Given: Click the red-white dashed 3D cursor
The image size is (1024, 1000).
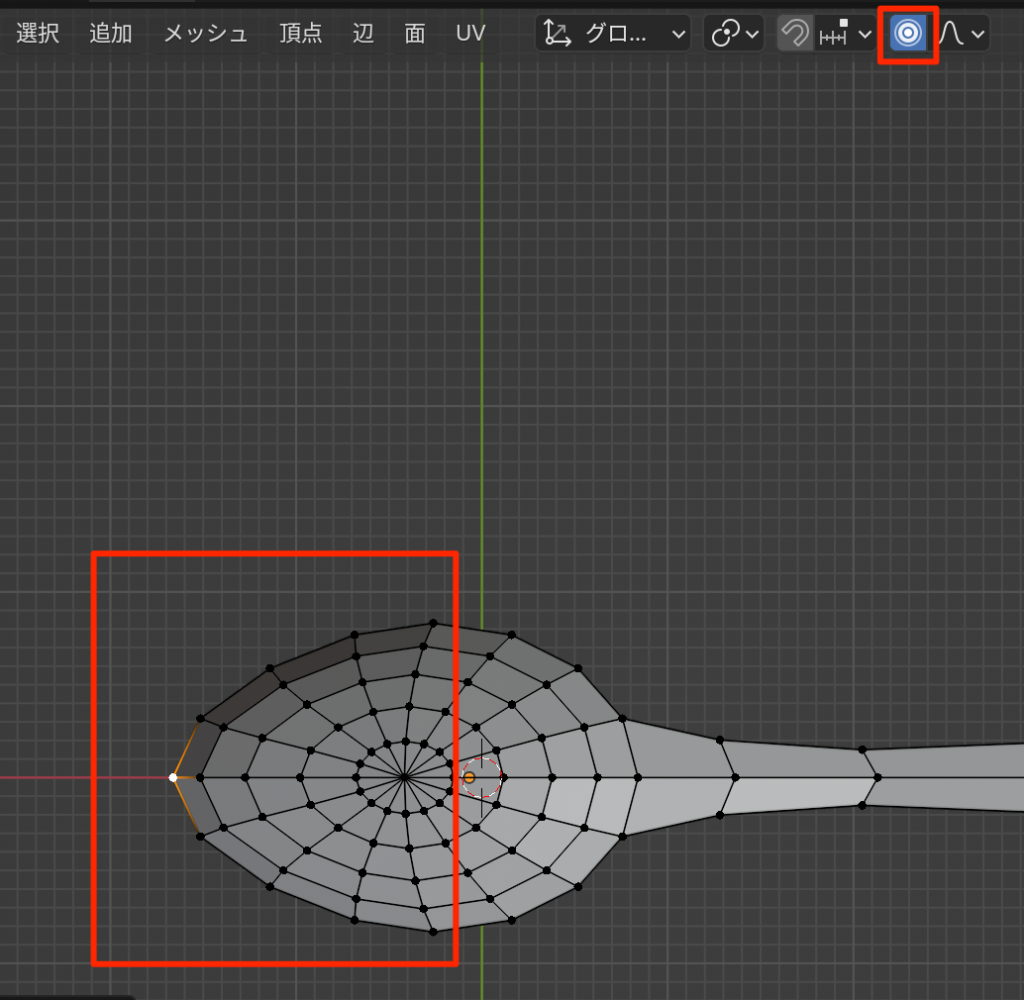Looking at the screenshot, I should pos(482,777).
